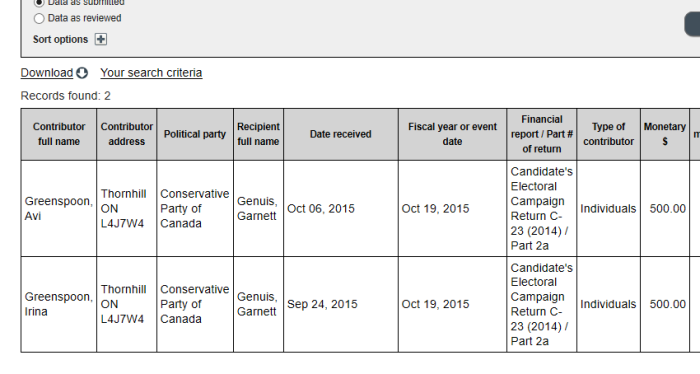Click 'Fiscal year or event date' header
The height and width of the screenshot is (374, 700).
(453, 134)
